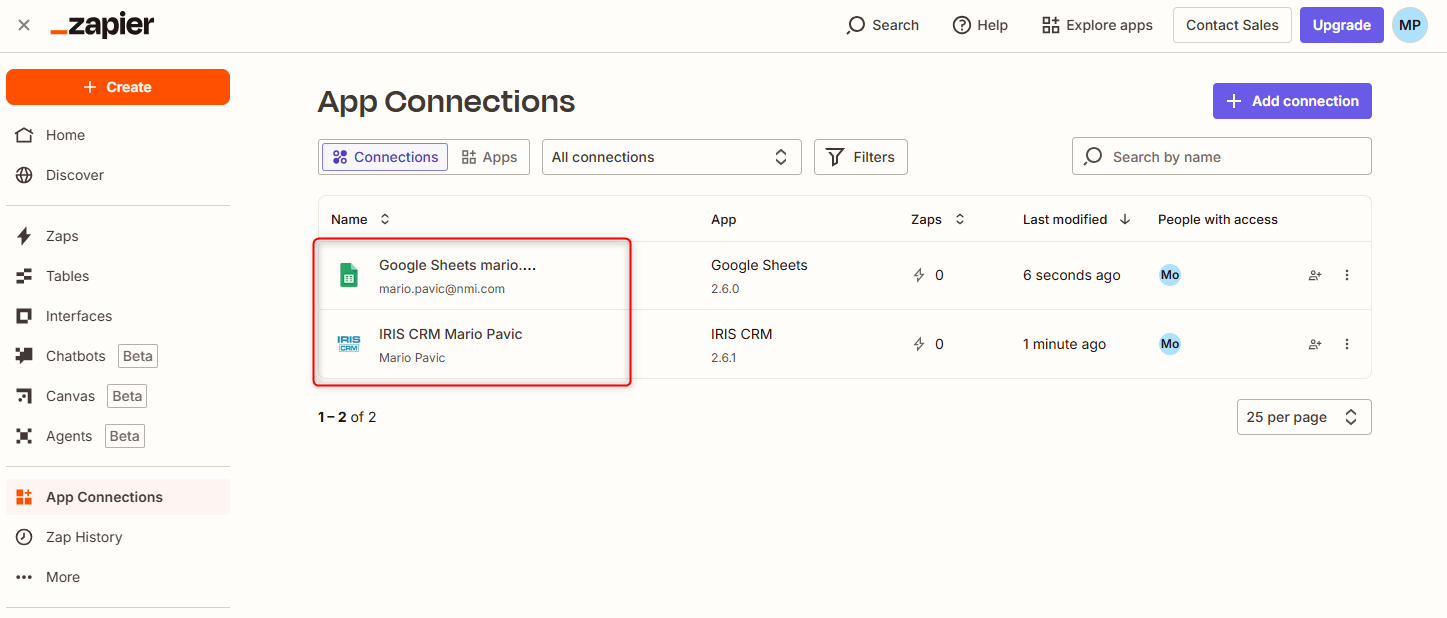Open the 25 per page dropdown
Viewport: 1447px width, 618px height.
pos(1304,417)
